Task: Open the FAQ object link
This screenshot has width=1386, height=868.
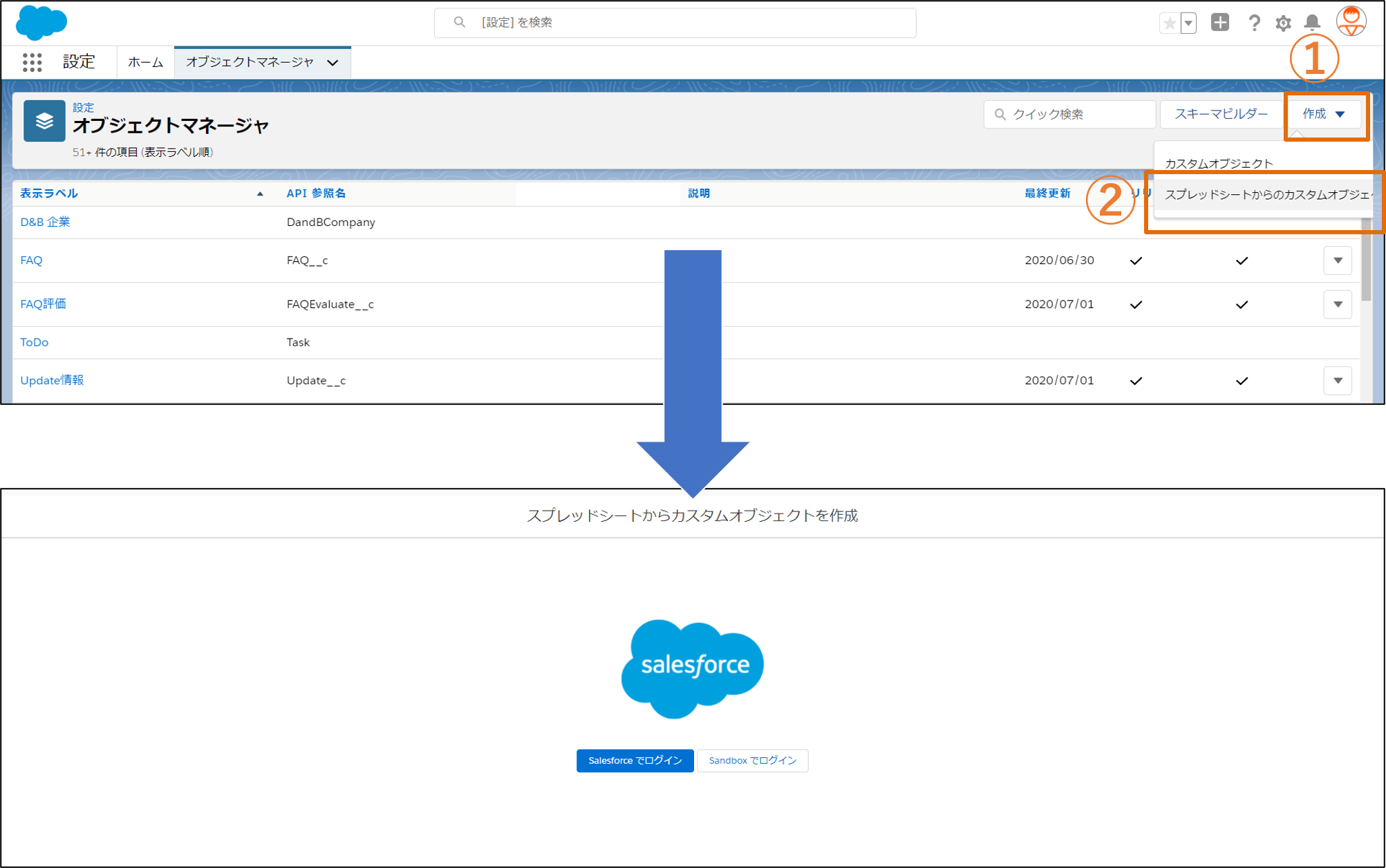Action: (x=31, y=261)
